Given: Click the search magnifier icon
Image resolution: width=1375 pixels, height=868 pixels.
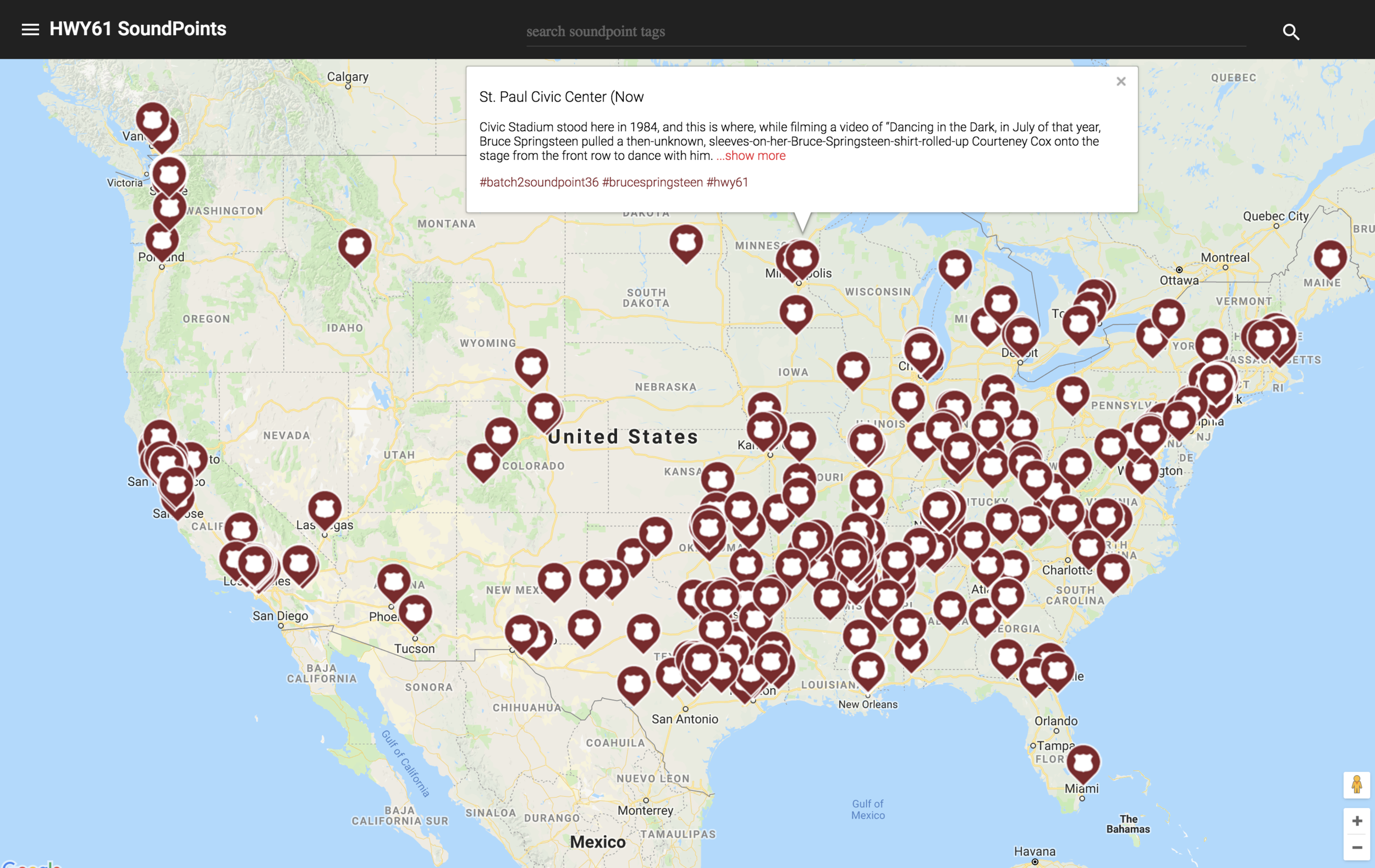Looking at the screenshot, I should tap(1291, 31).
